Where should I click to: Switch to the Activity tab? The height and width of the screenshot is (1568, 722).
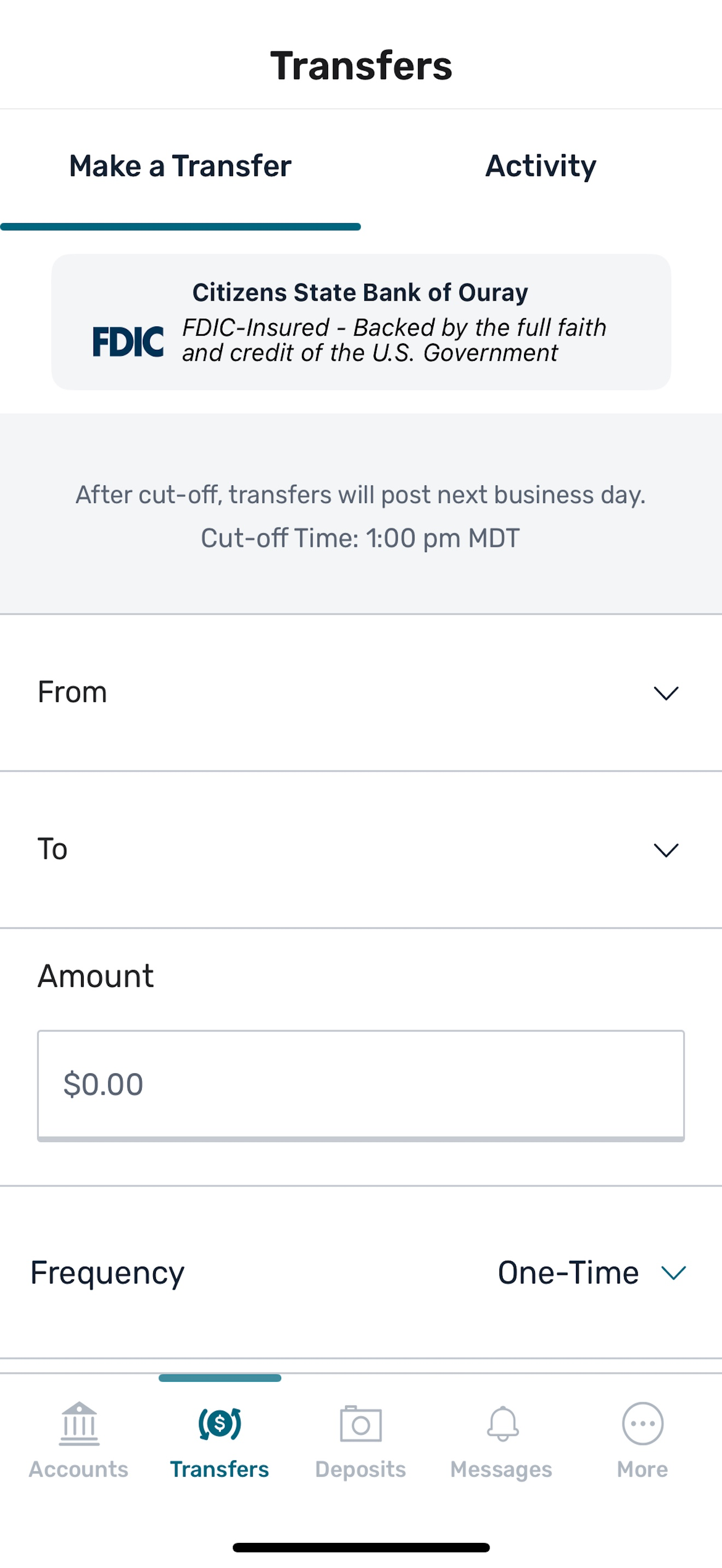[x=541, y=166]
